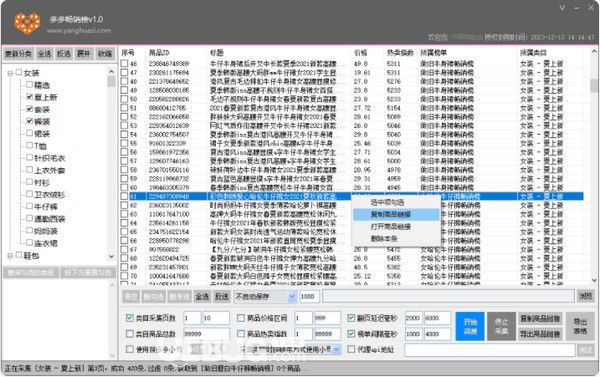
Task: Click the 浏览 browse button
Action: (x=585, y=296)
